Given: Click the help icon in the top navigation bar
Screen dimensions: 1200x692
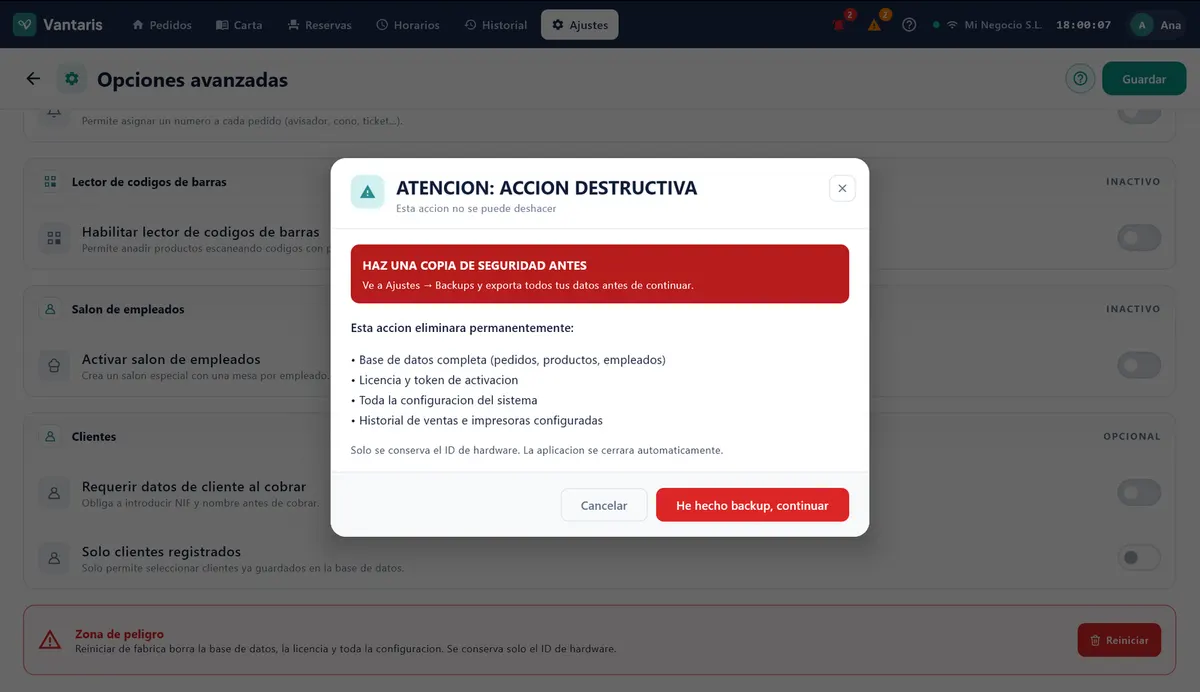Looking at the screenshot, I should (909, 25).
